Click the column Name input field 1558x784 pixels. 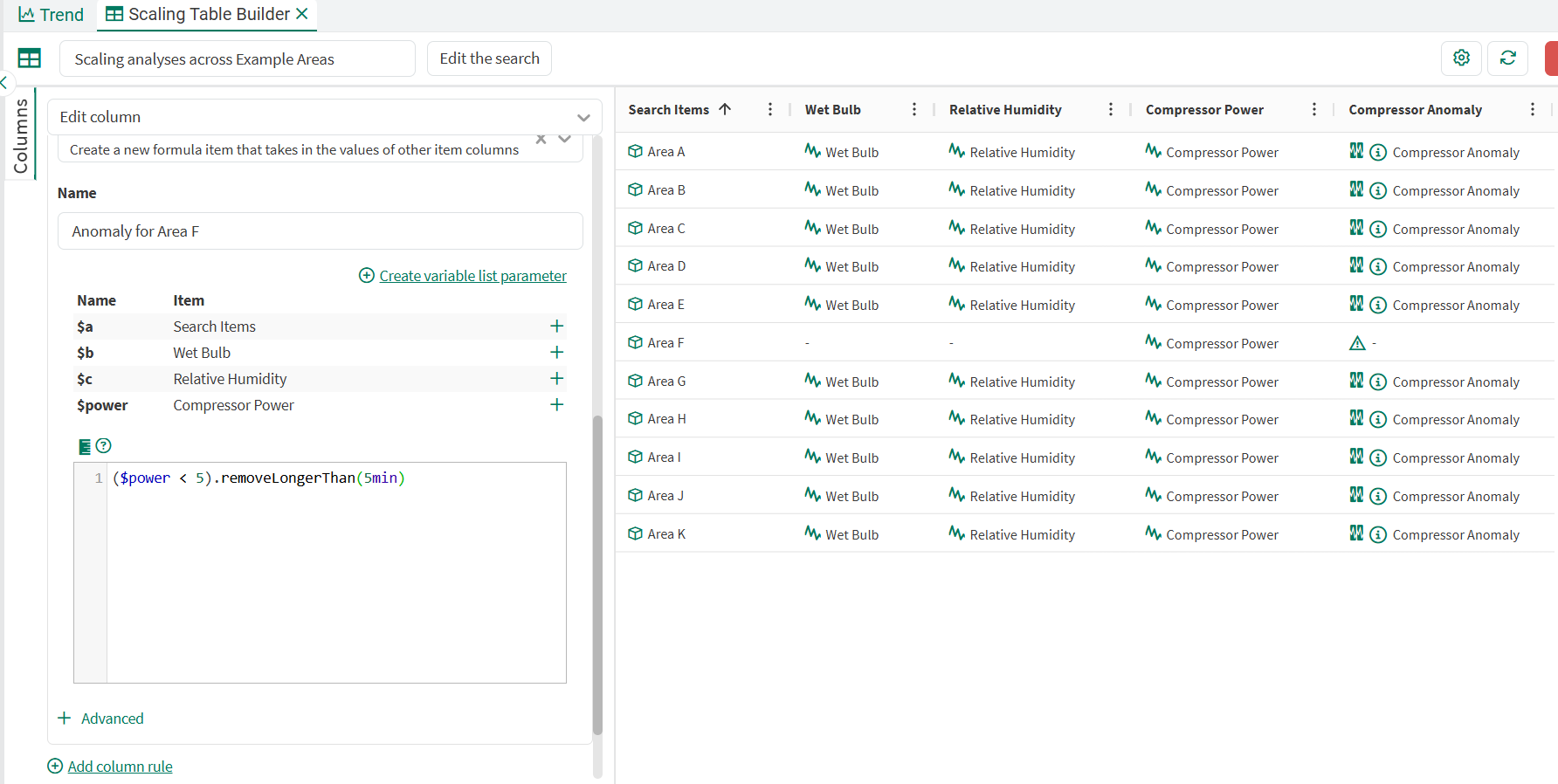tap(320, 231)
